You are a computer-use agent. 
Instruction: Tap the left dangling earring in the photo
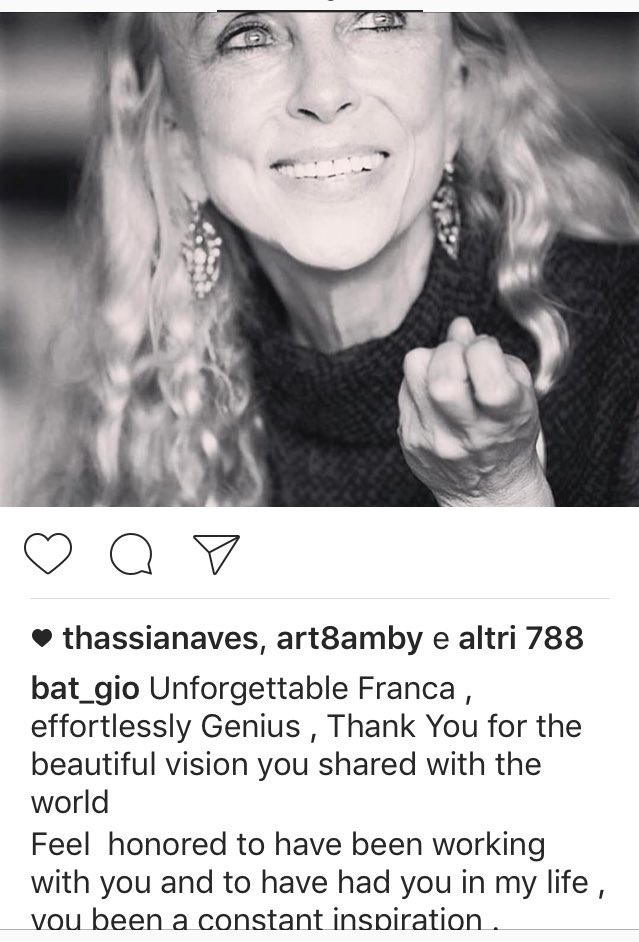pyautogui.click(x=202, y=252)
